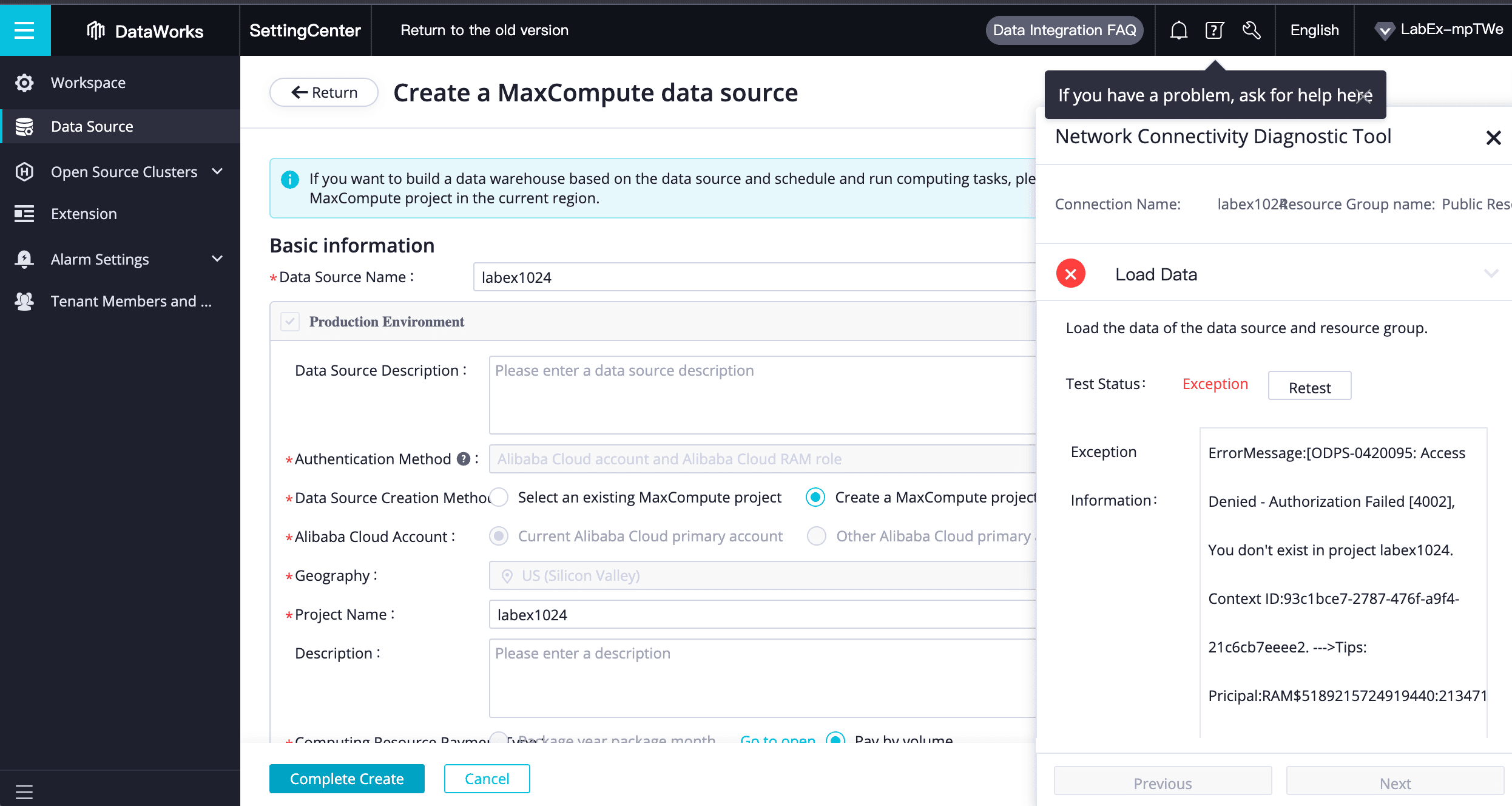Click the red Load Data error status icon
The height and width of the screenshot is (806, 1512).
(x=1071, y=274)
